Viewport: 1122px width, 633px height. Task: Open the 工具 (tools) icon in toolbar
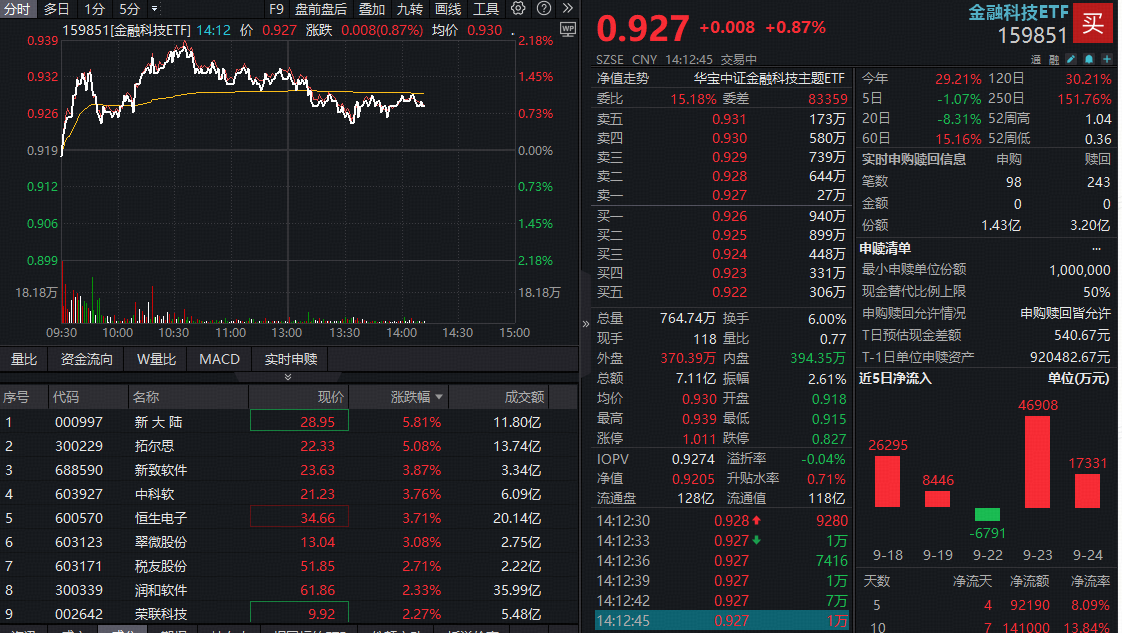(x=486, y=9)
